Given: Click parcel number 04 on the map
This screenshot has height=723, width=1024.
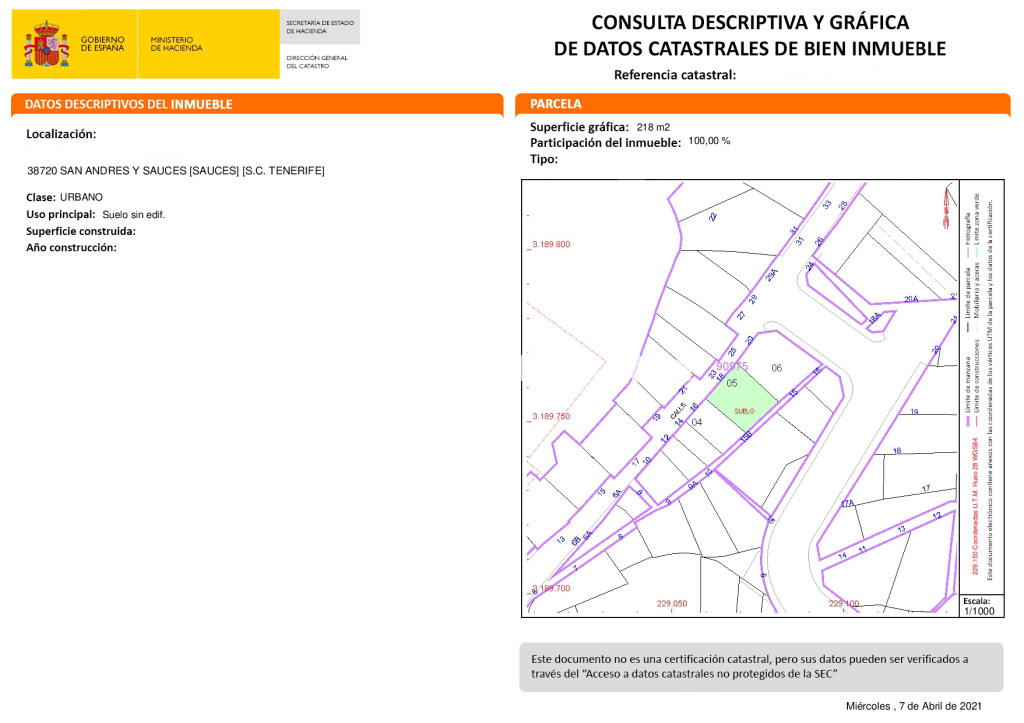Looking at the screenshot, I should pyautogui.click(x=697, y=422).
